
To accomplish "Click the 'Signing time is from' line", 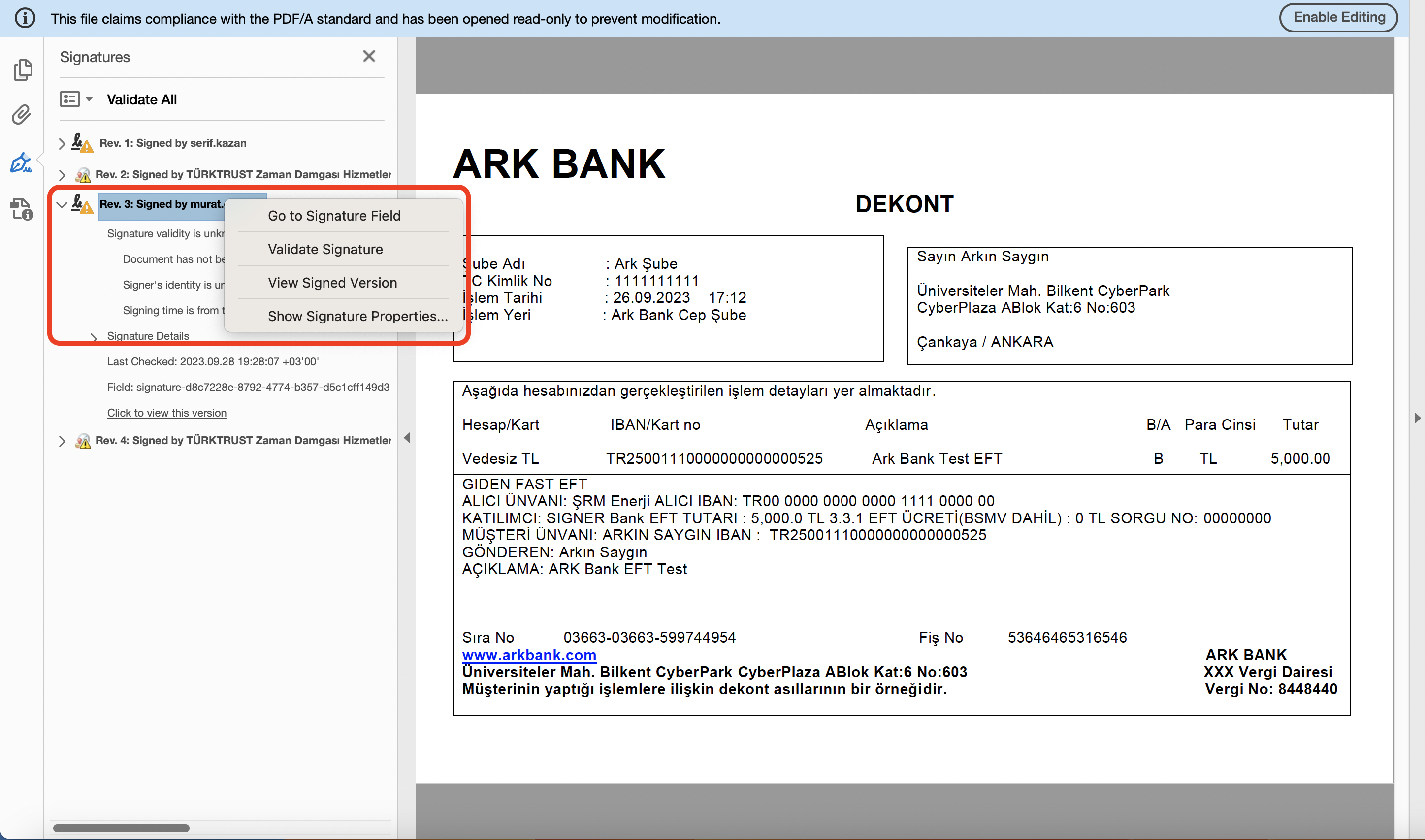I will pyautogui.click(x=174, y=310).
